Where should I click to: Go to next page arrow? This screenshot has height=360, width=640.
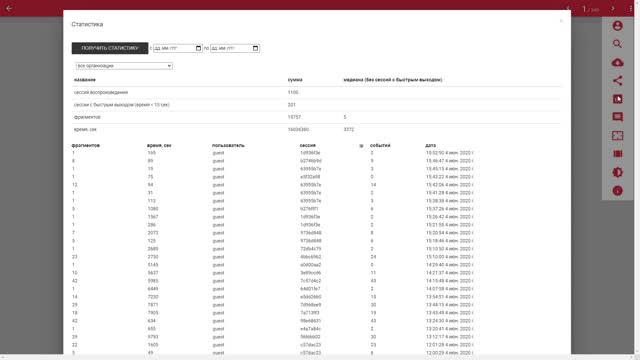pyautogui.click(x=613, y=8)
